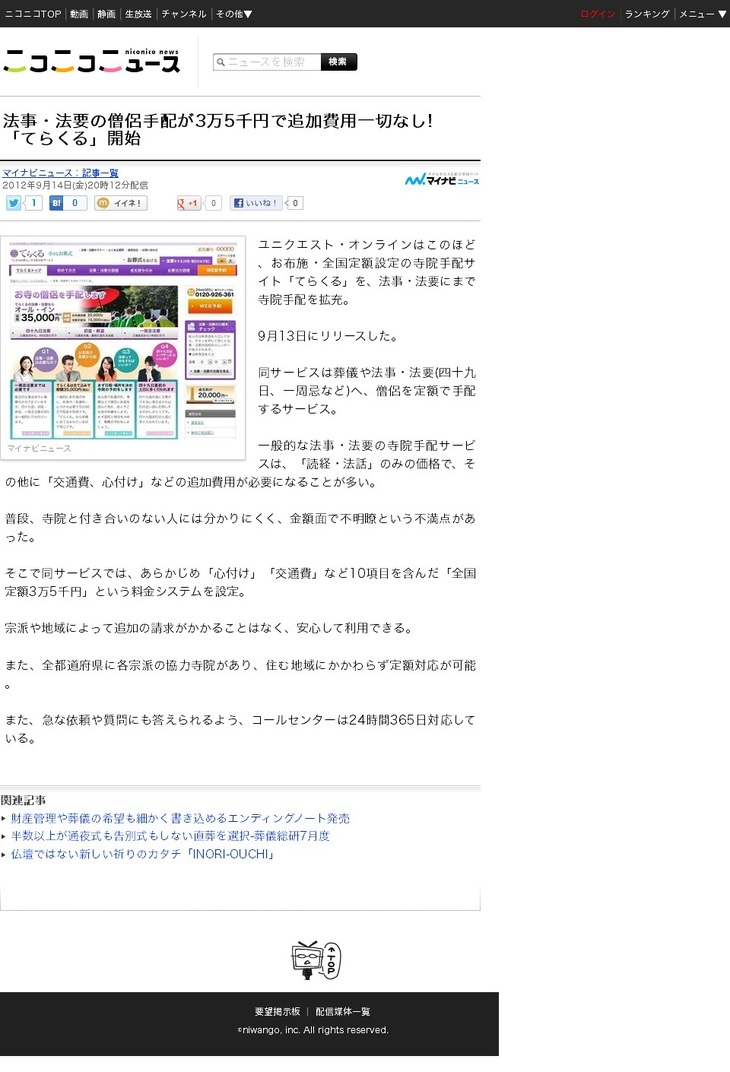Click the Facebook いいね! button
This screenshot has height=1072, width=730.
point(256,203)
